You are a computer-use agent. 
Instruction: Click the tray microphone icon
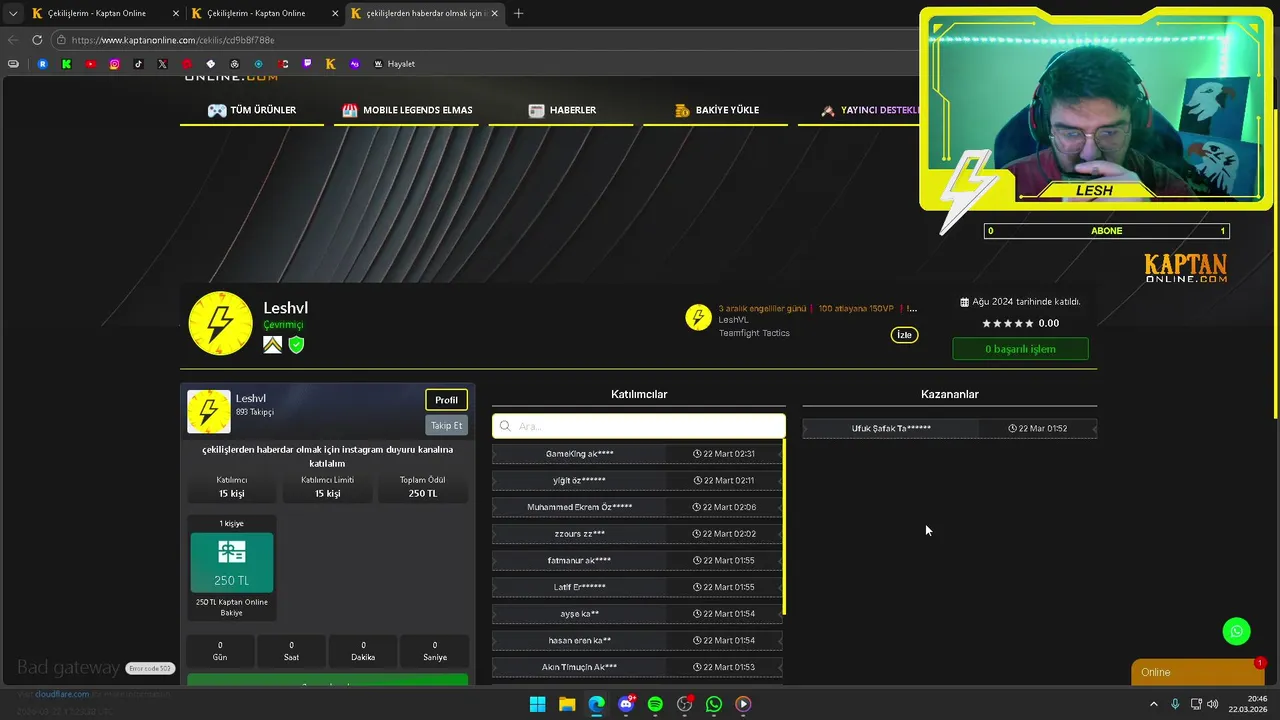tap(1175, 704)
